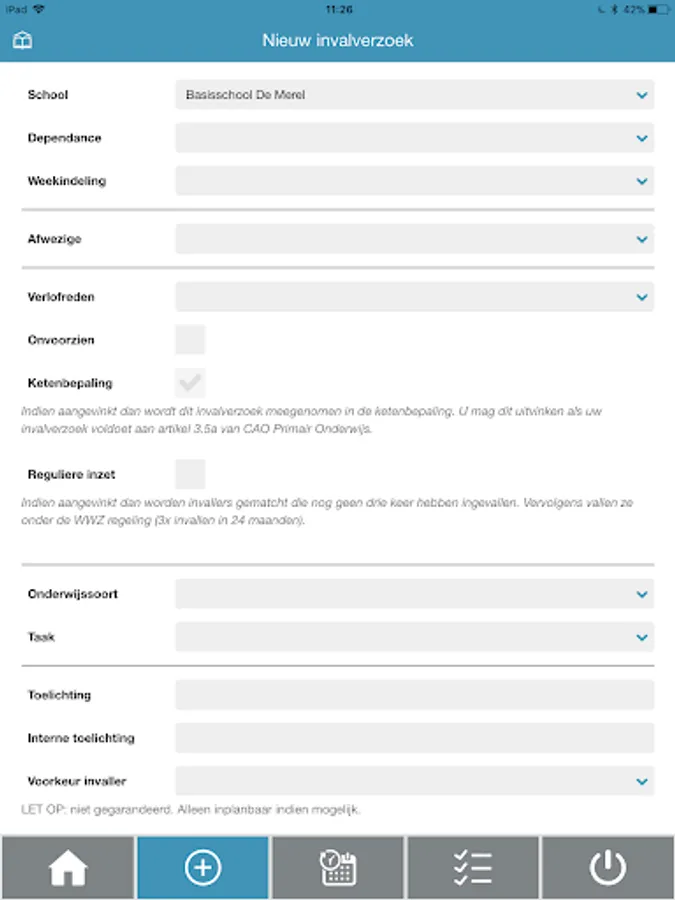Expand the Afwezige dropdown
675x900 pixels.
(x=414, y=239)
